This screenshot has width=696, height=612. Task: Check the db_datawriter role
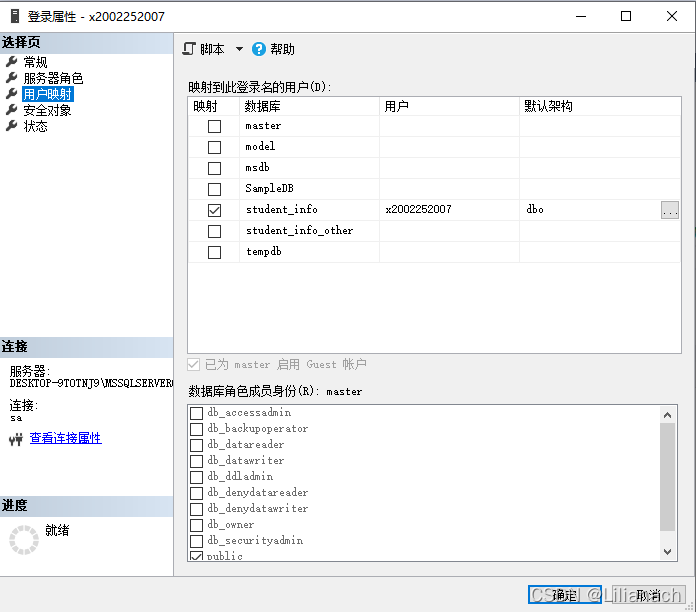tap(197, 461)
